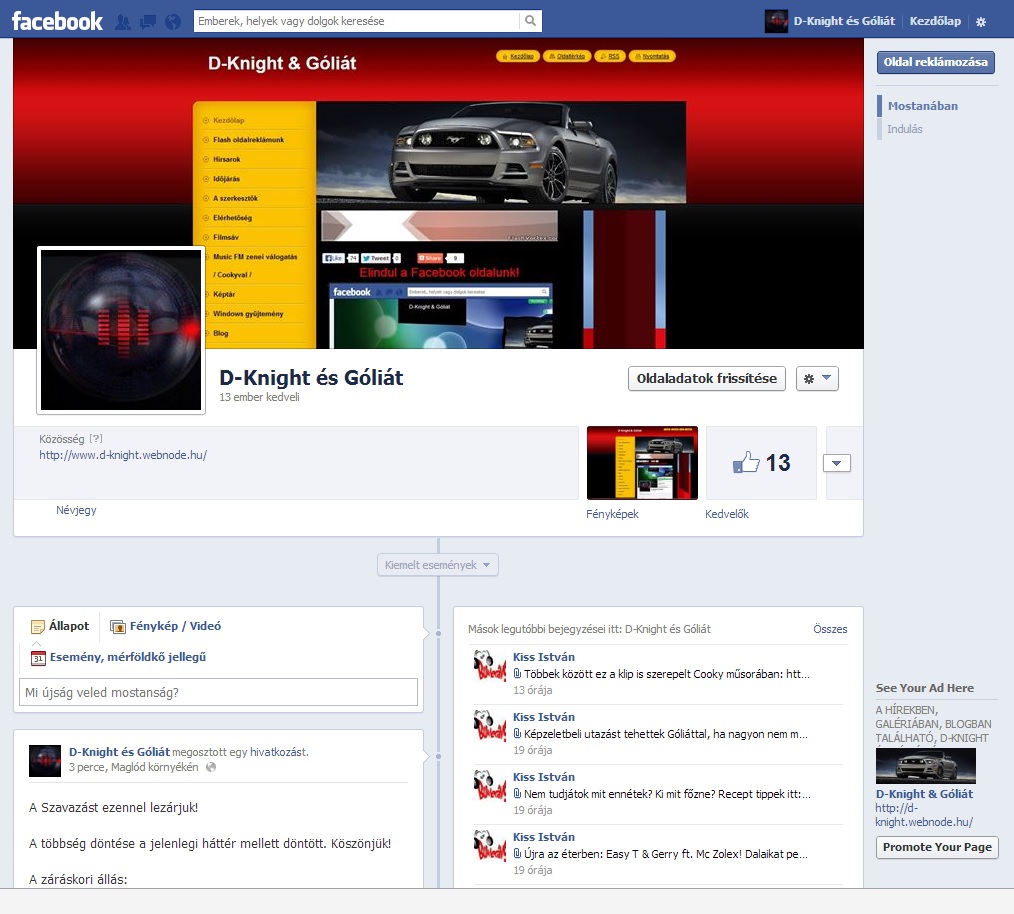This screenshot has width=1014, height=914.
Task: Open Kezdőlap in top bar
Action: [x=934, y=21]
